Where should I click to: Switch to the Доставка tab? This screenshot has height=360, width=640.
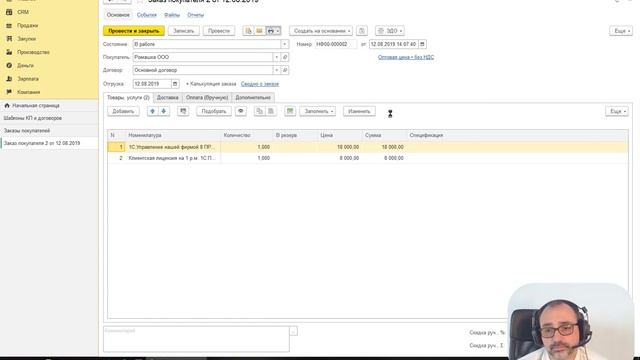(168, 98)
